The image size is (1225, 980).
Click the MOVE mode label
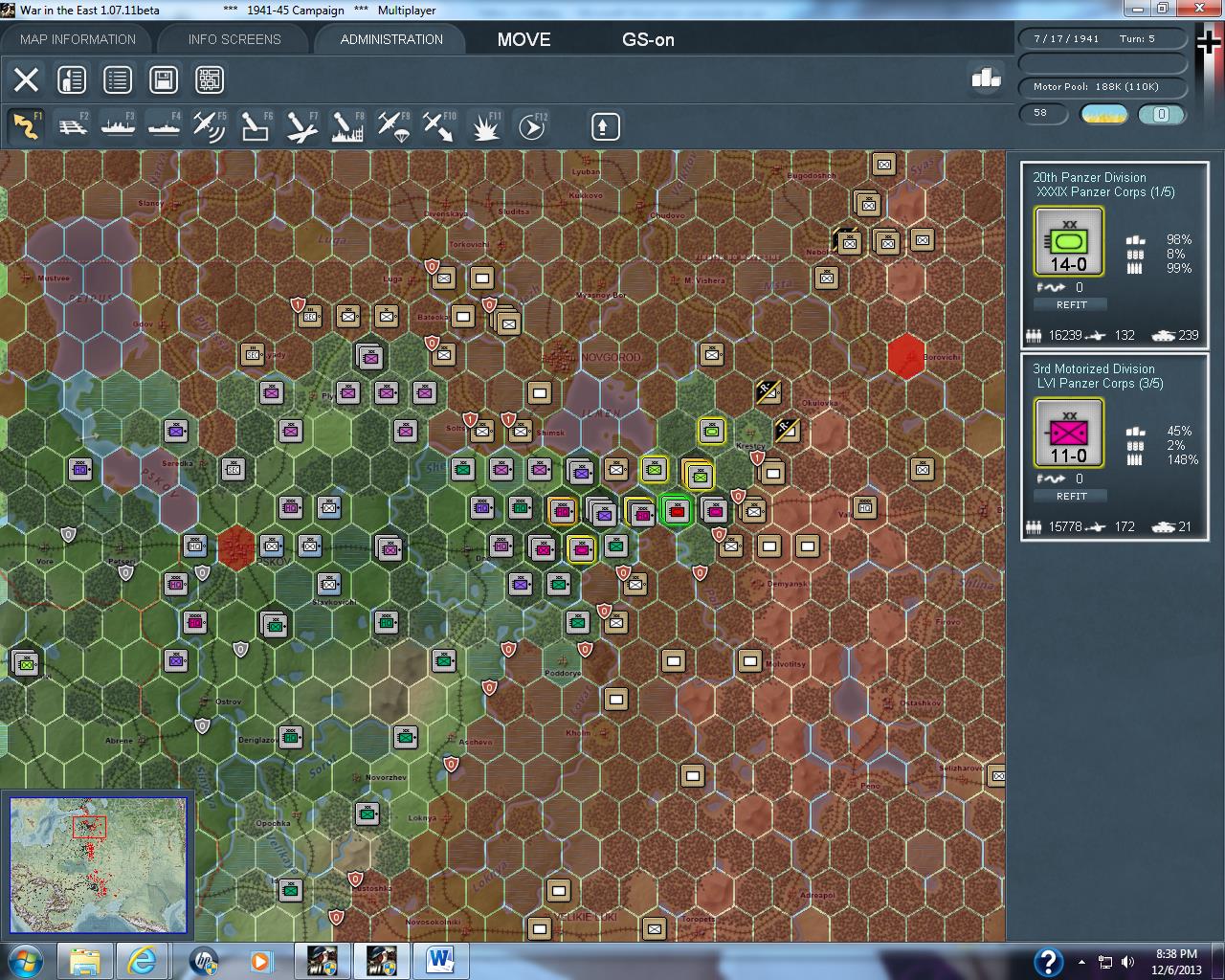tap(523, 39)
